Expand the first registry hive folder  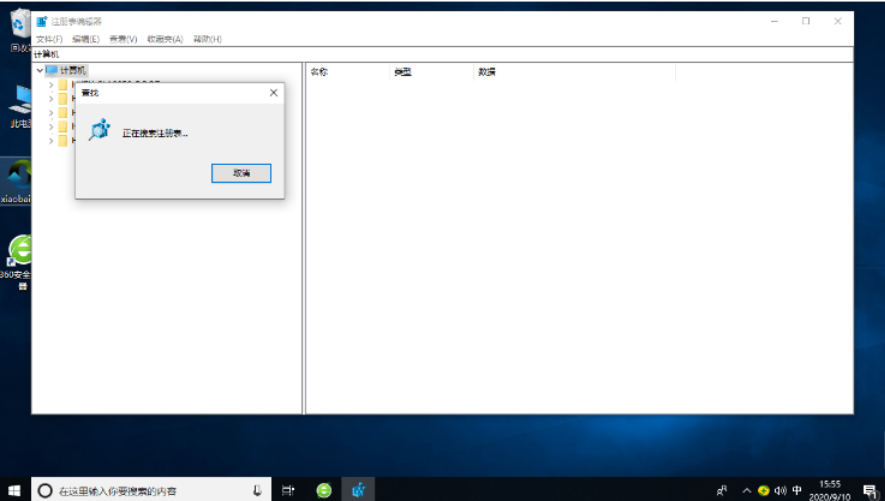[x=51, y=85]
